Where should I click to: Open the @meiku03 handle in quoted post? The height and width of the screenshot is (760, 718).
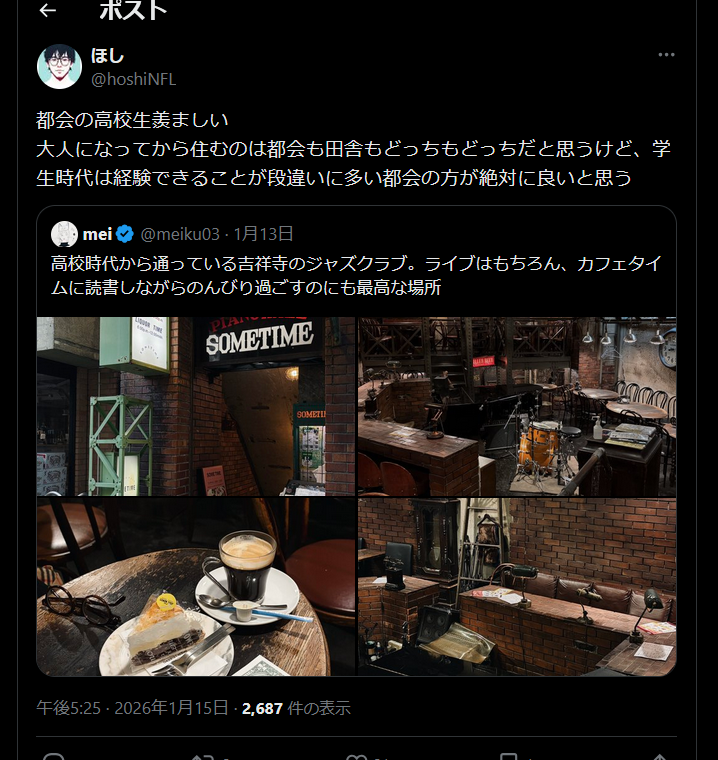tap(180, 234)
